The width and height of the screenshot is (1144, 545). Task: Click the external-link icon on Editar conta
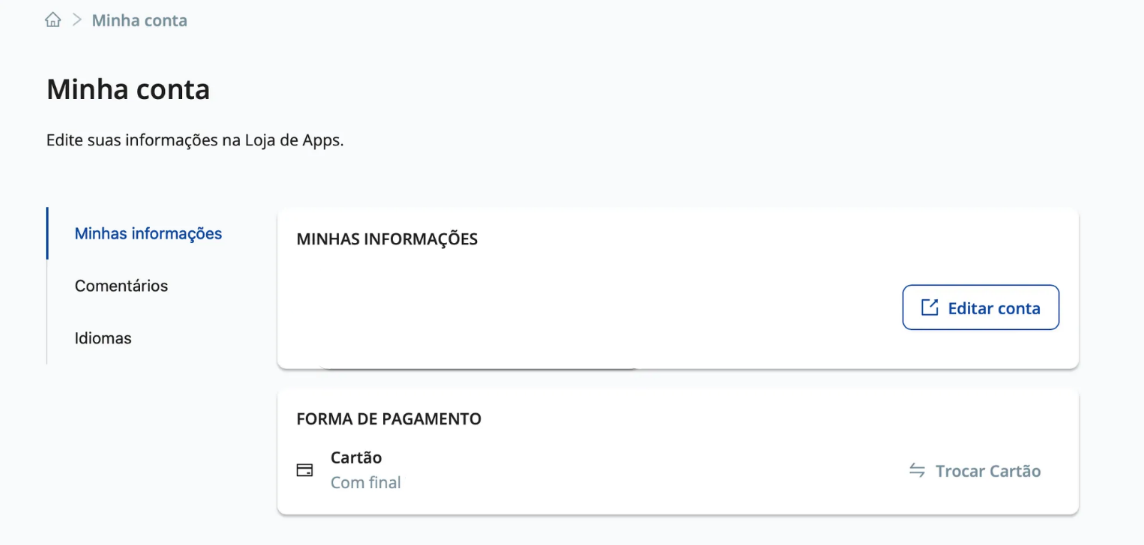tap(929, 307)
